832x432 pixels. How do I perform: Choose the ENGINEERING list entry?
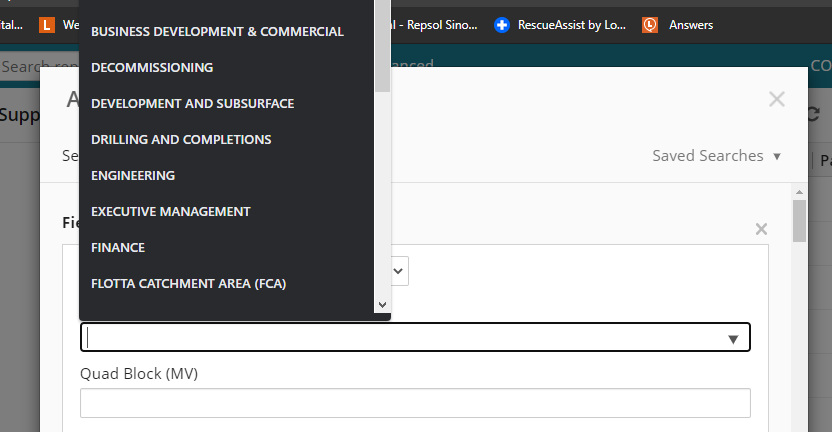point(133,176)
